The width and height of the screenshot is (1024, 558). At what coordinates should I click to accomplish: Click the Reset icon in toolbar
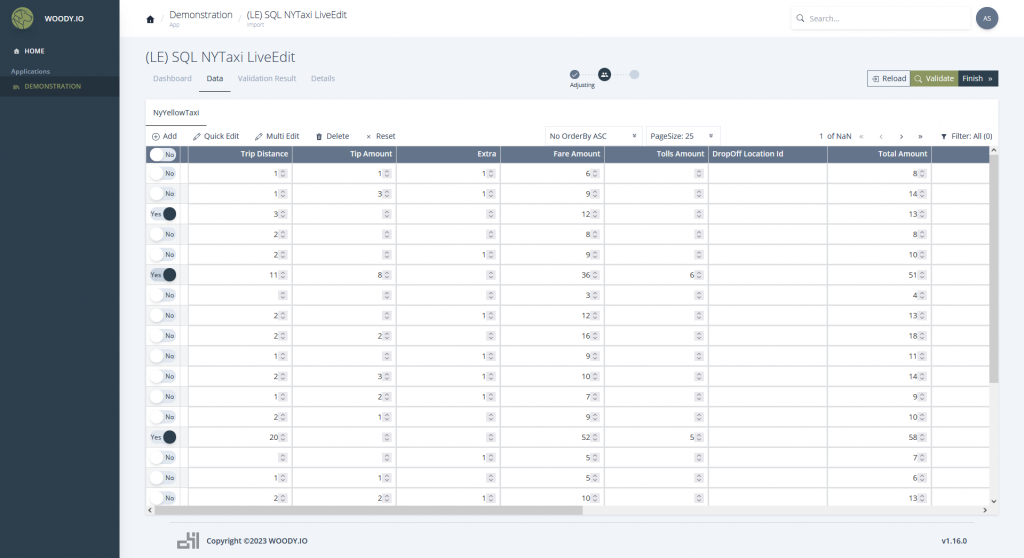click(368, 136)
